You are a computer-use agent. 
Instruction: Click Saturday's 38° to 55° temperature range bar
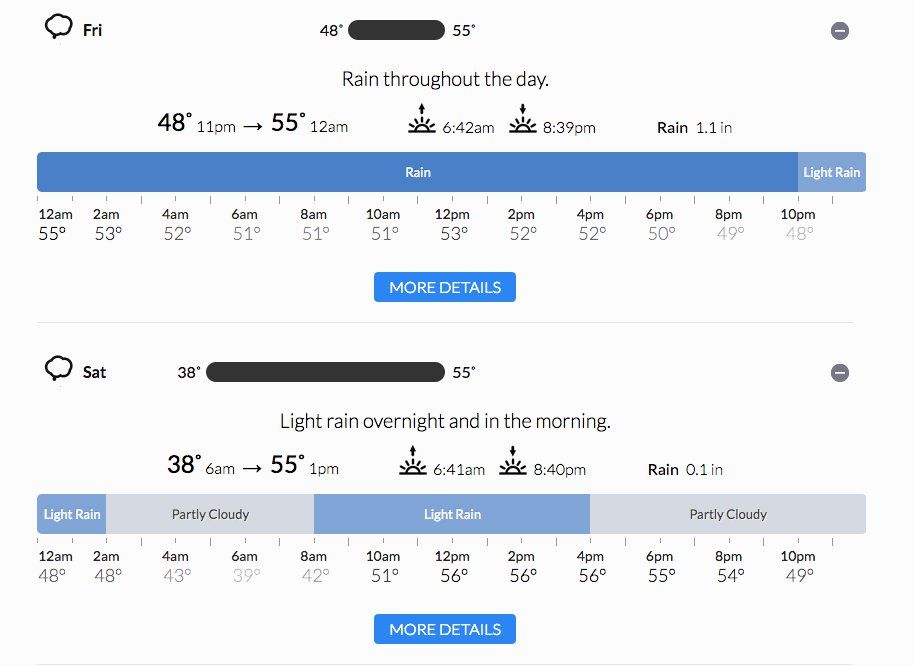[325, 372]
